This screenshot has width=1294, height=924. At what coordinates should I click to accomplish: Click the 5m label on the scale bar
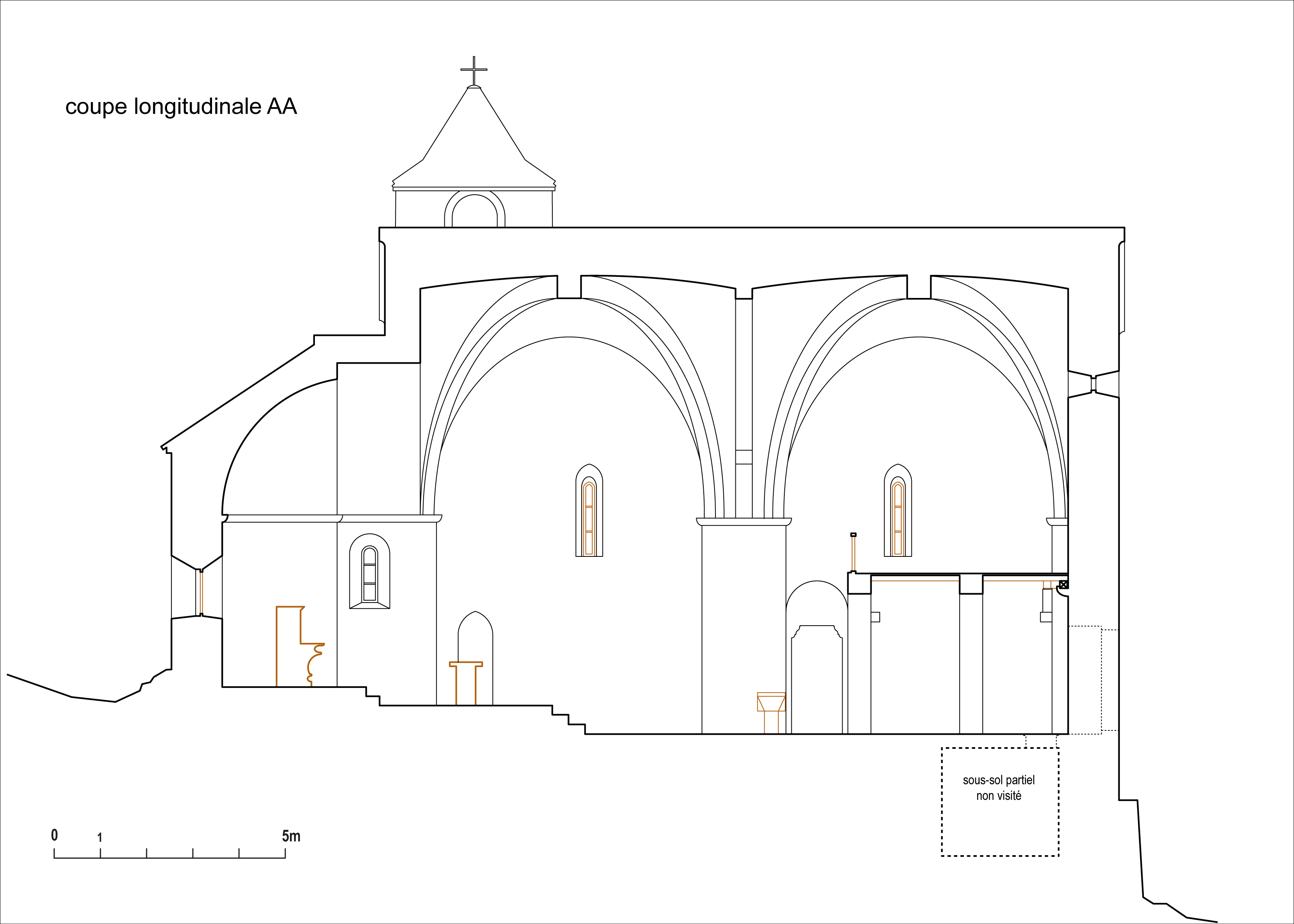(x=291, y=836)
